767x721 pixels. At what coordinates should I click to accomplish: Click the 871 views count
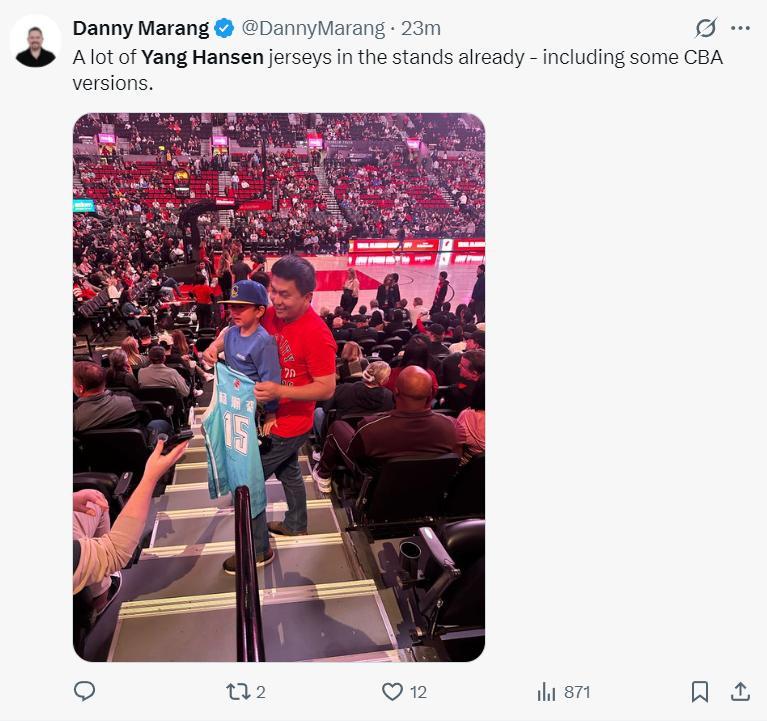click(577, 692)
